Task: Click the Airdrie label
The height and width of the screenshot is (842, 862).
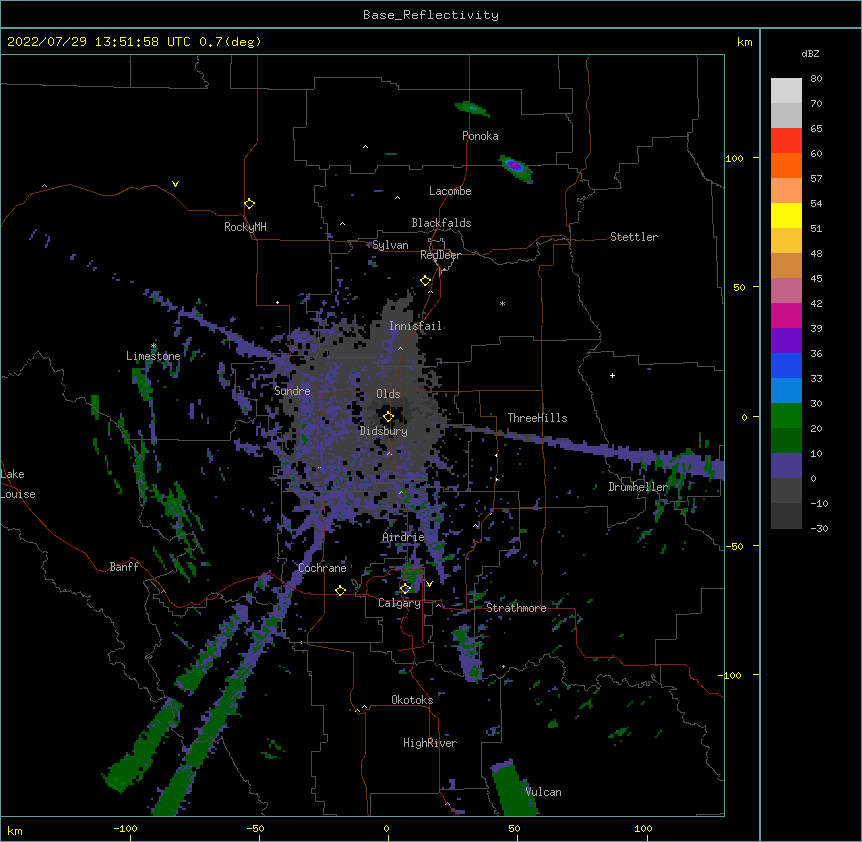Action: (x=403, y=537)
